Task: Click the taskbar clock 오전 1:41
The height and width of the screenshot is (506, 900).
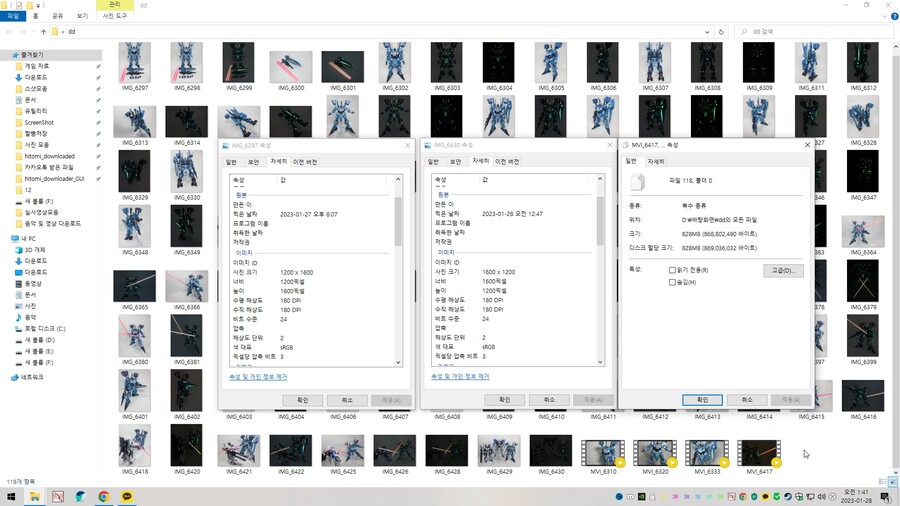Action: click(856, 497)
